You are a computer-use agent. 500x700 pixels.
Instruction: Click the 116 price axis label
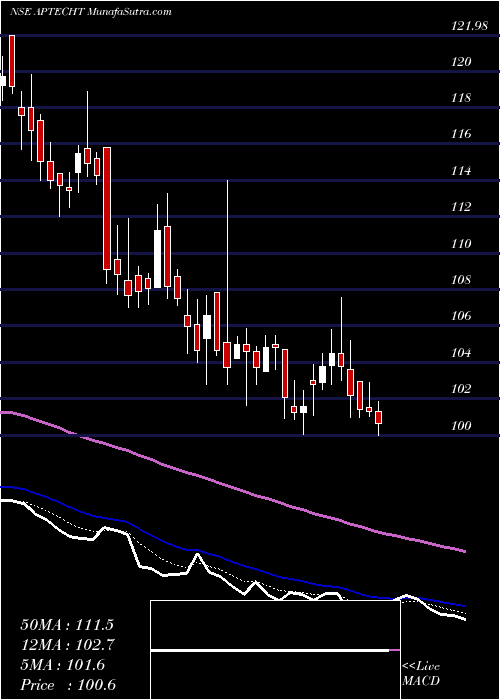pos(461,134)
